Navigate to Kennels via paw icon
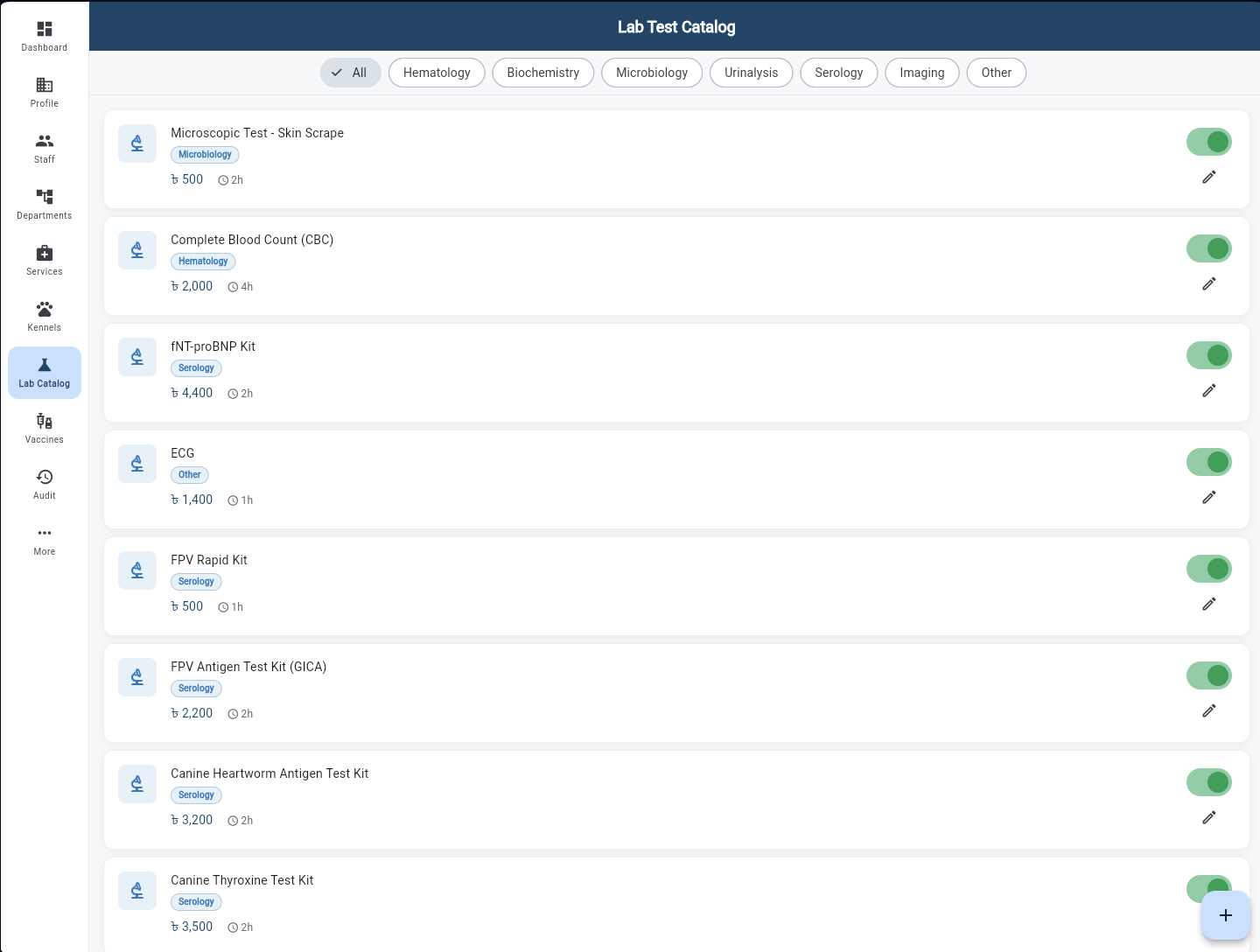This screenshot has height=952, width=1260. [45, 317]
